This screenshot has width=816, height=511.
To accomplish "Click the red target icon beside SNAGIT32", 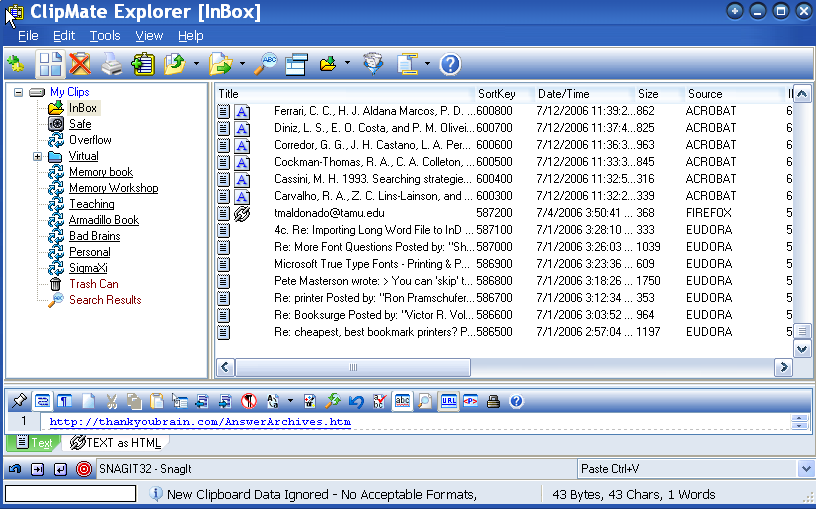I will [83, 469].
